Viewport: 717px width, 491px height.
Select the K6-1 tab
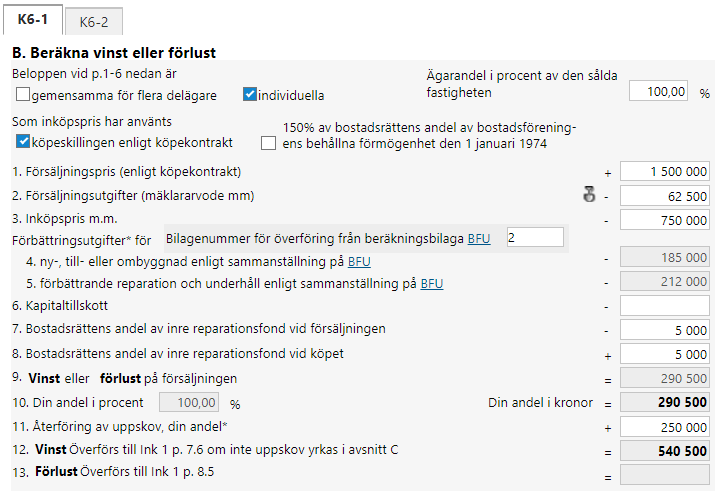point(32,20)
